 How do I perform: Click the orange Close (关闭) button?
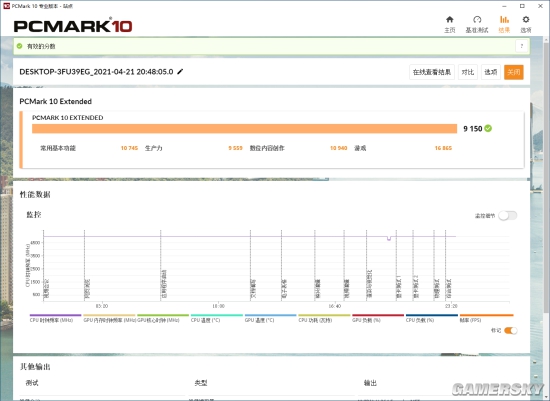click(x=514, y=72)
